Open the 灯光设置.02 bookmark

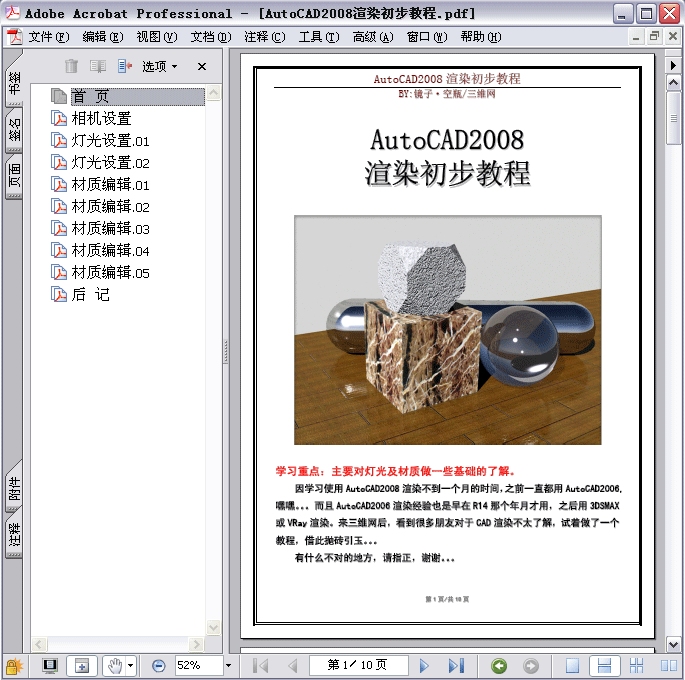pyautogui.click(x=111, y=162)
